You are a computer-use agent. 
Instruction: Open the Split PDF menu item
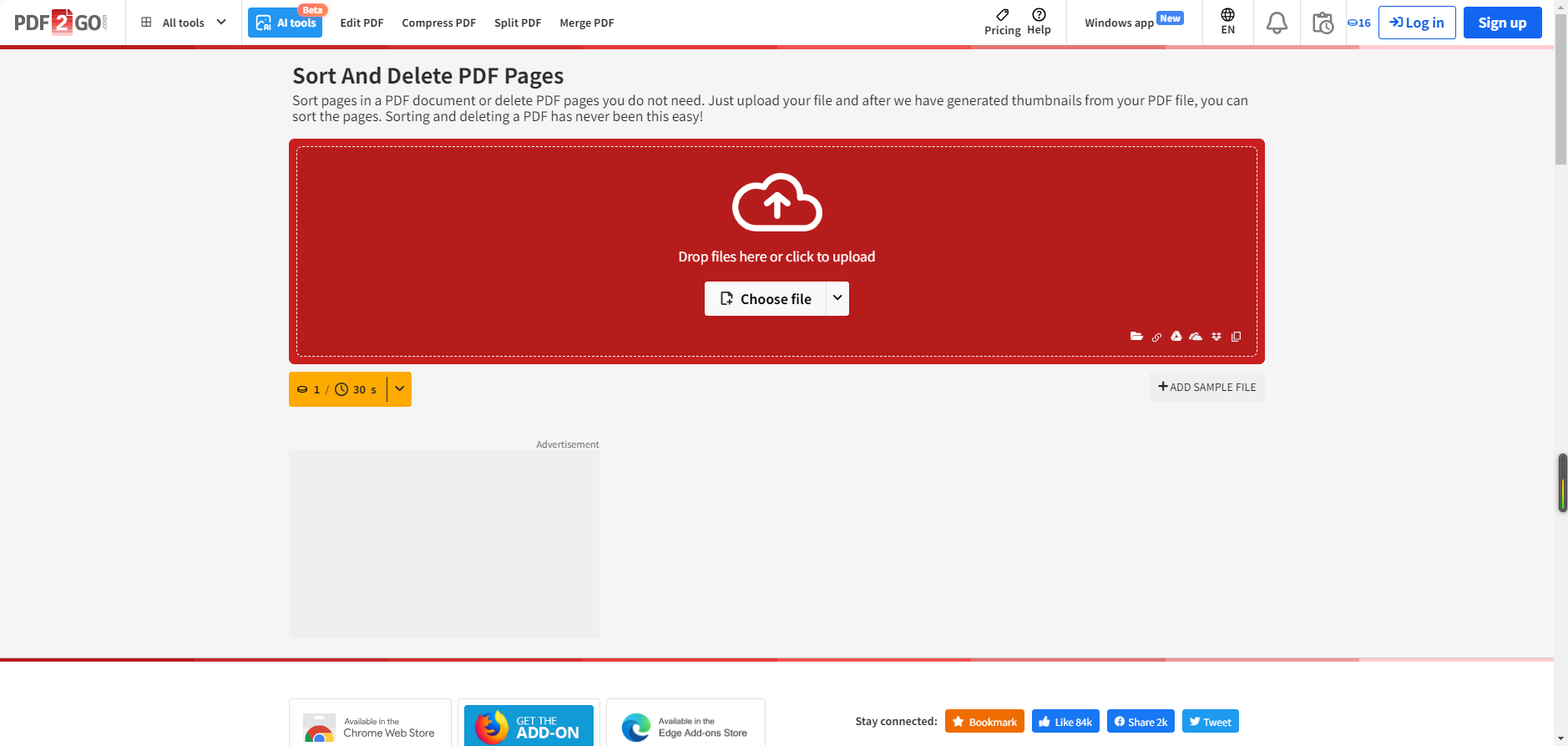coord(518,23)
